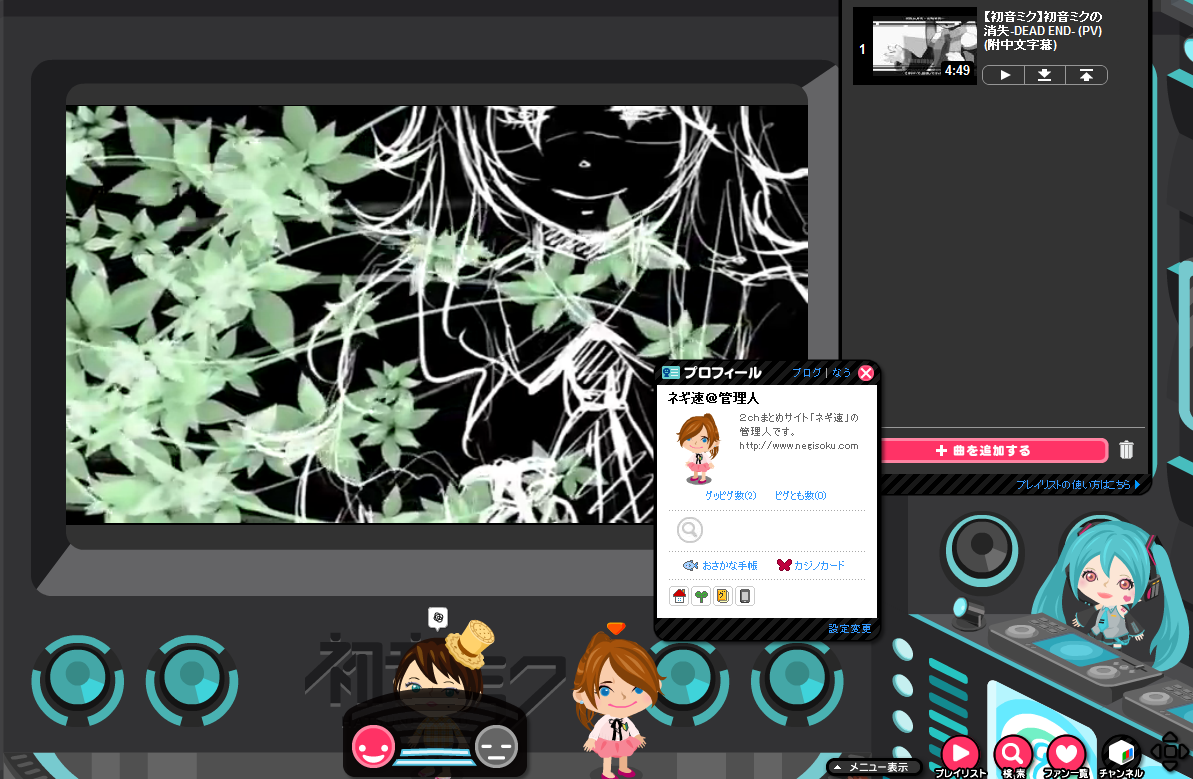Screen dimensions: 1193x779
Task: Expand the メニュー表示 menu display toggle
Action: coord(873,767)
